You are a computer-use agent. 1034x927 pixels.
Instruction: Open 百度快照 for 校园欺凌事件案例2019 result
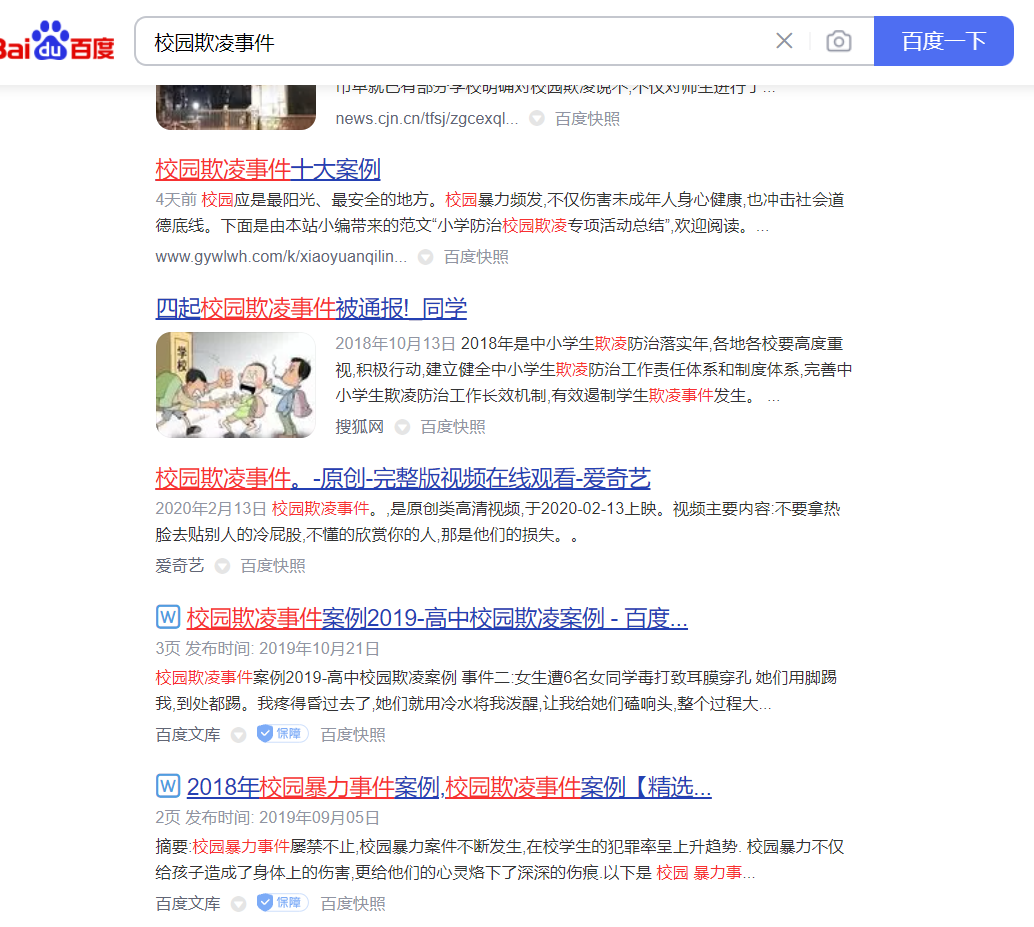click(353, 735)
